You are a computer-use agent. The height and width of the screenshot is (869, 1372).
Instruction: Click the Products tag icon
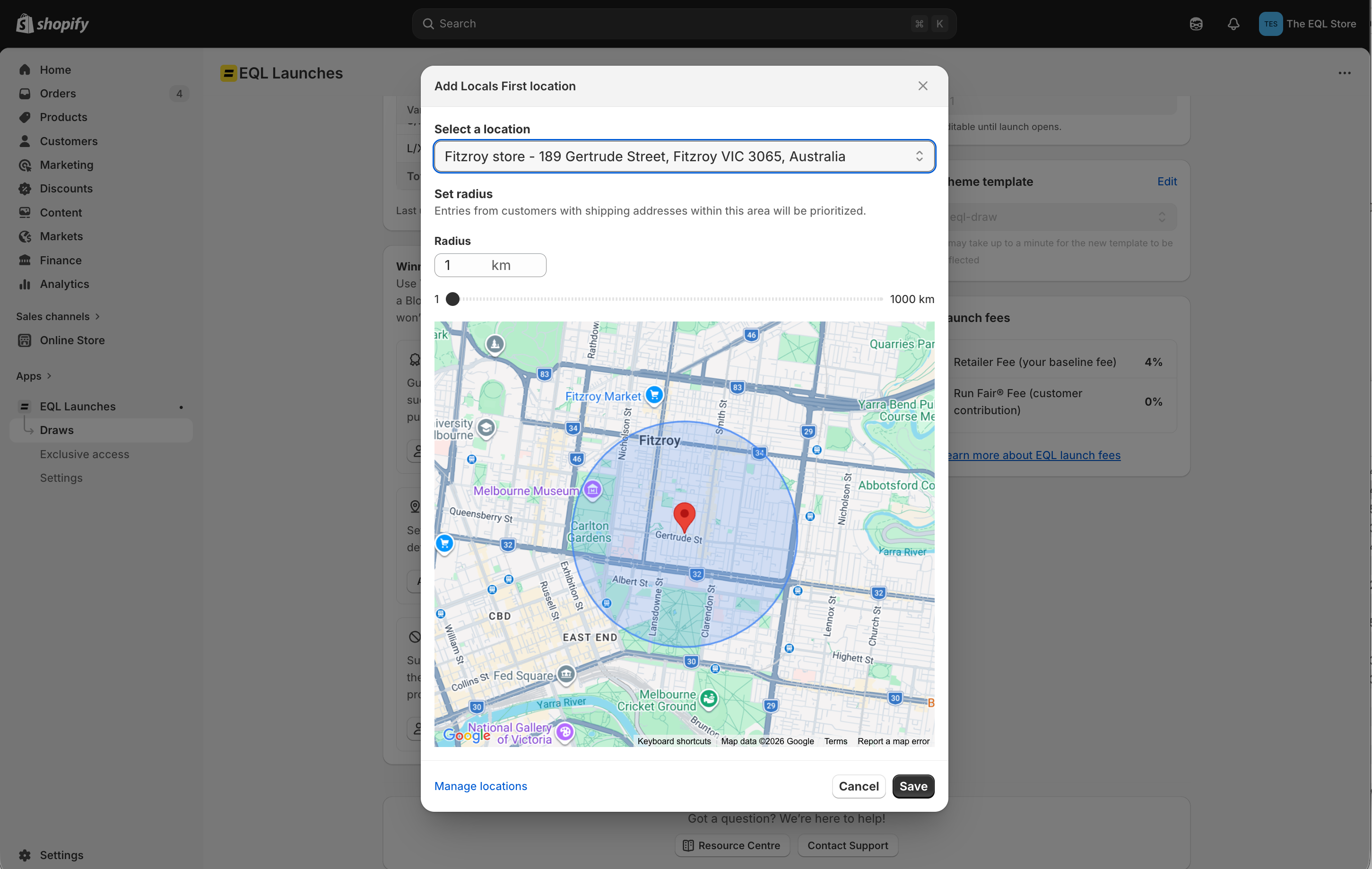25,117
